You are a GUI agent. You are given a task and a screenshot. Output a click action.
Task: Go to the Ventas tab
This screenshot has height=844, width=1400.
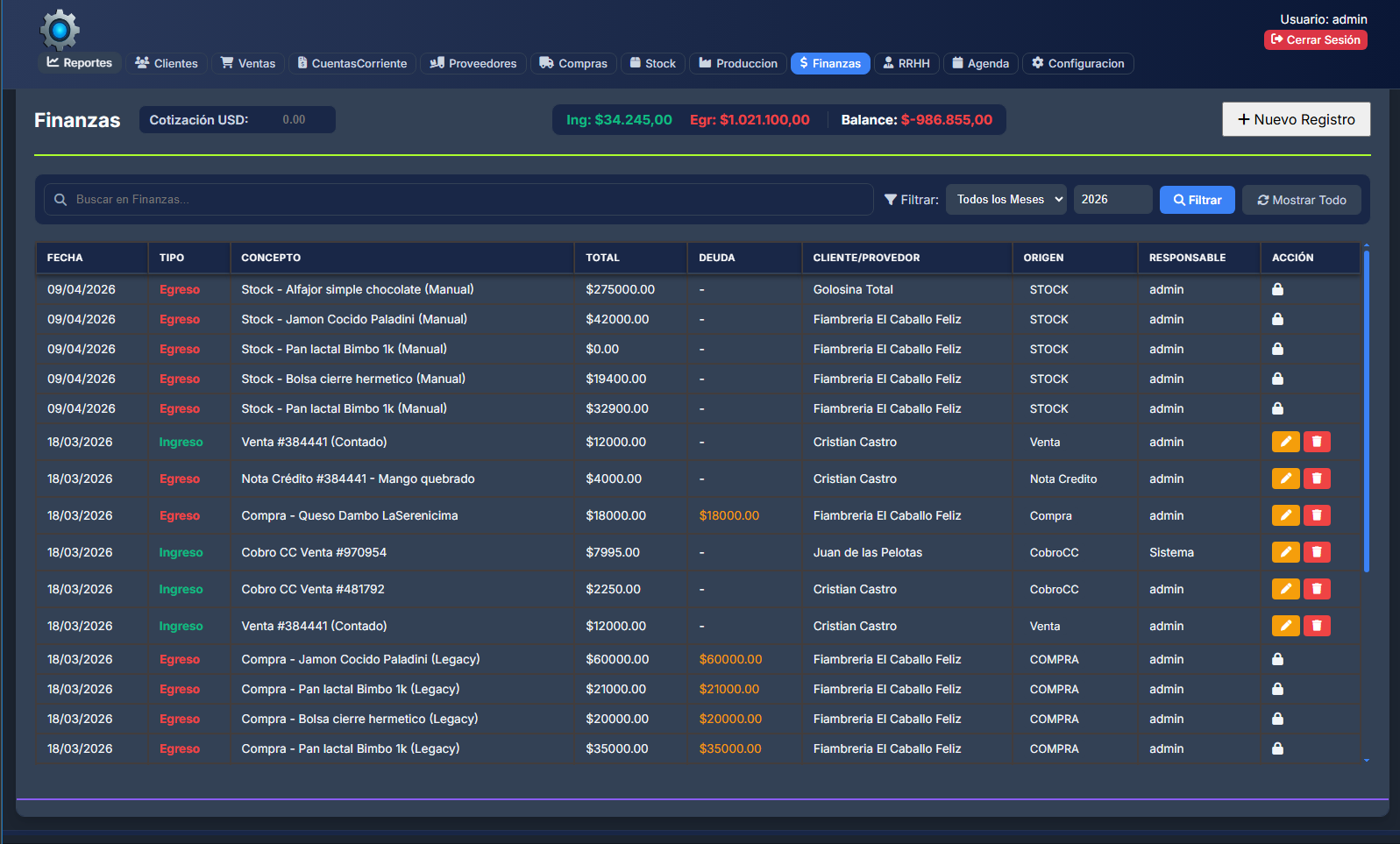(248, 63)
